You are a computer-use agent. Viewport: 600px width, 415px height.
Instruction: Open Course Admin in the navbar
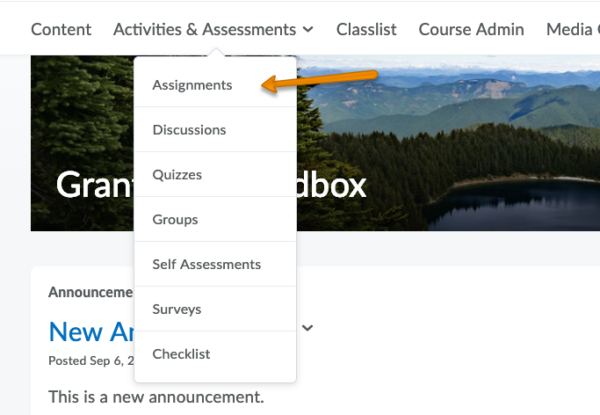click(x=470, y=29)
